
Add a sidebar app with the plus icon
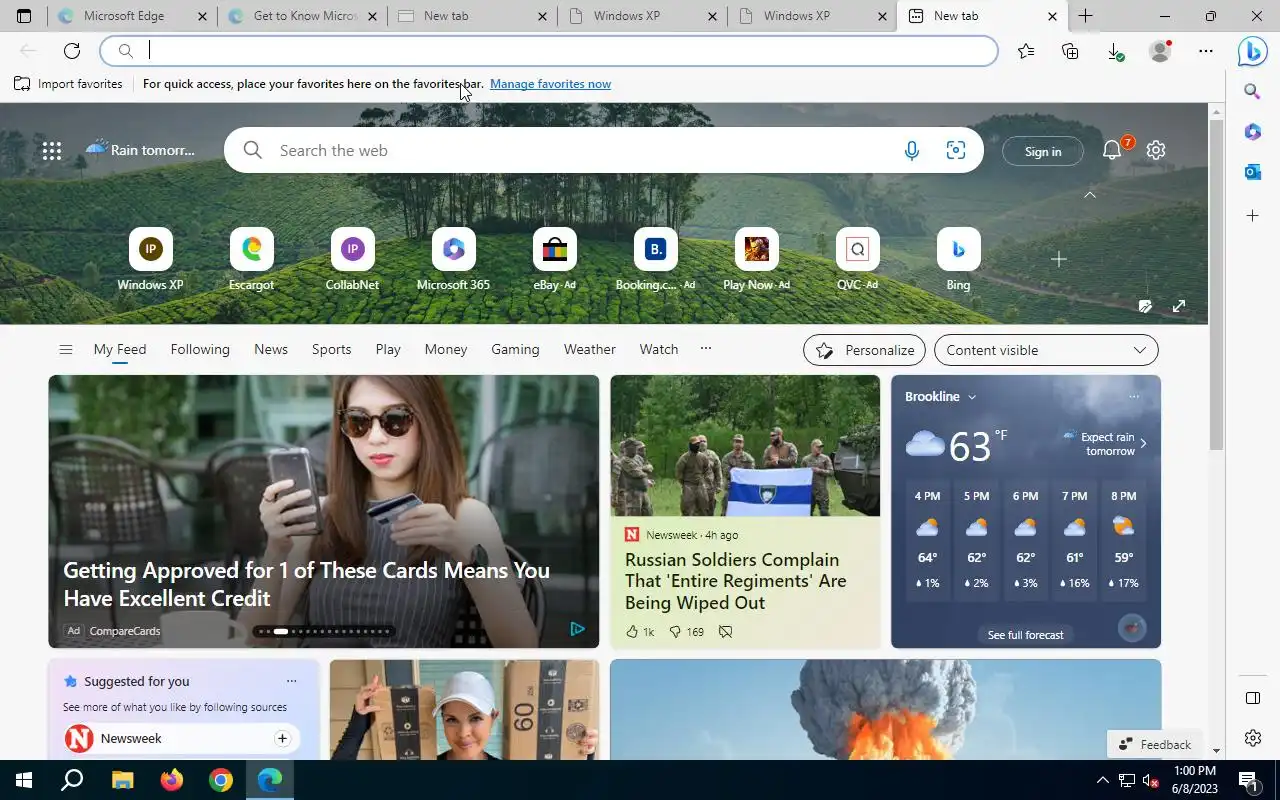coord(1252,216)
